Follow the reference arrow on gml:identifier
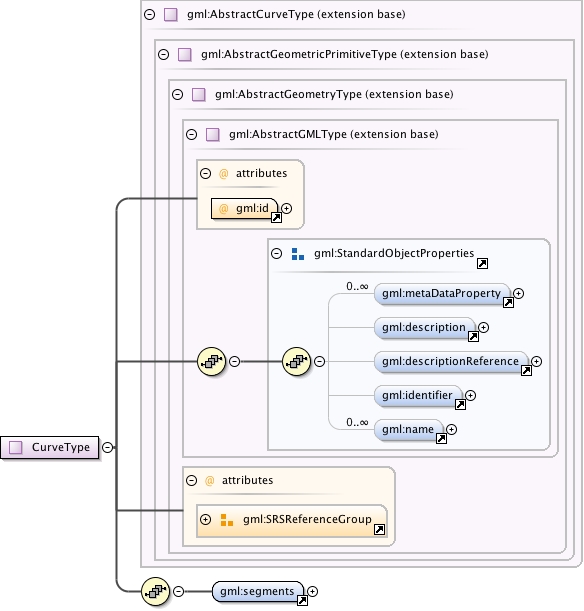The width and height of the screenshot is (584, 611). coord(460,405)
